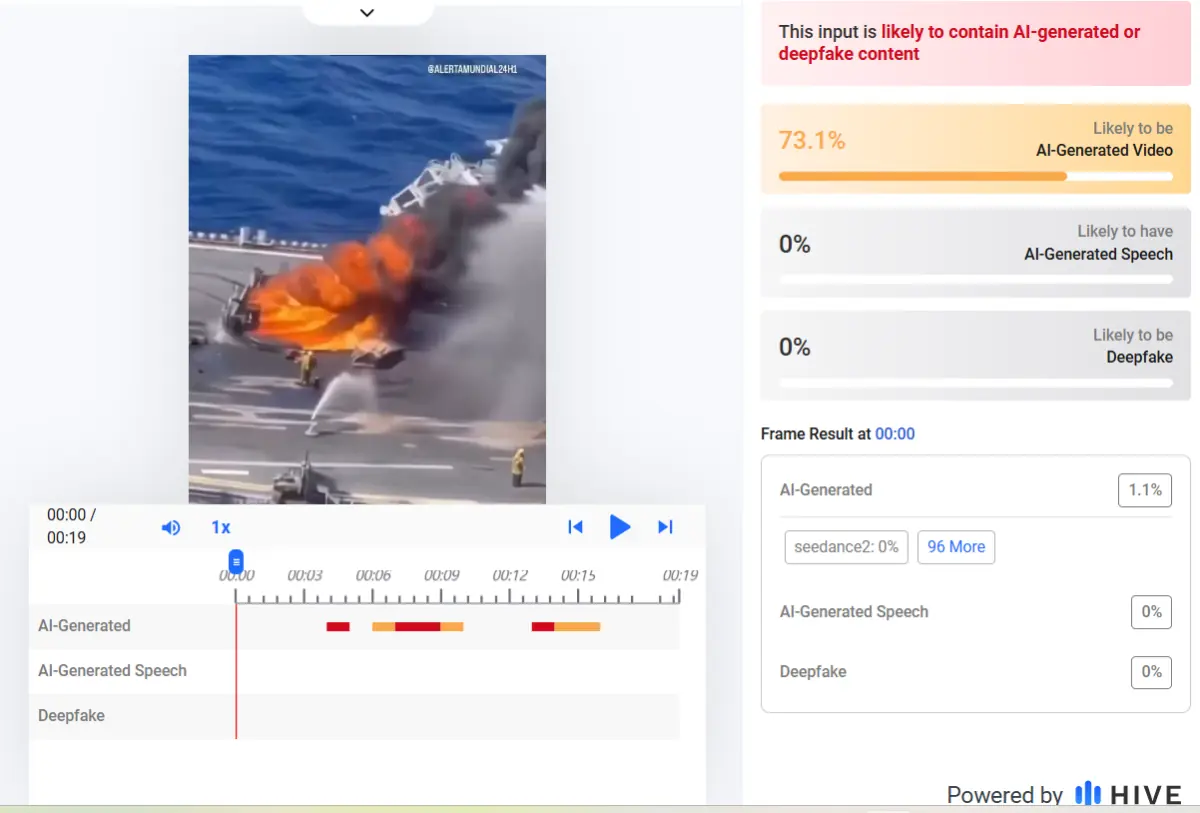Skip to previous frame button
Viewport: 1200px width, 813px height.
click(575, 527)
